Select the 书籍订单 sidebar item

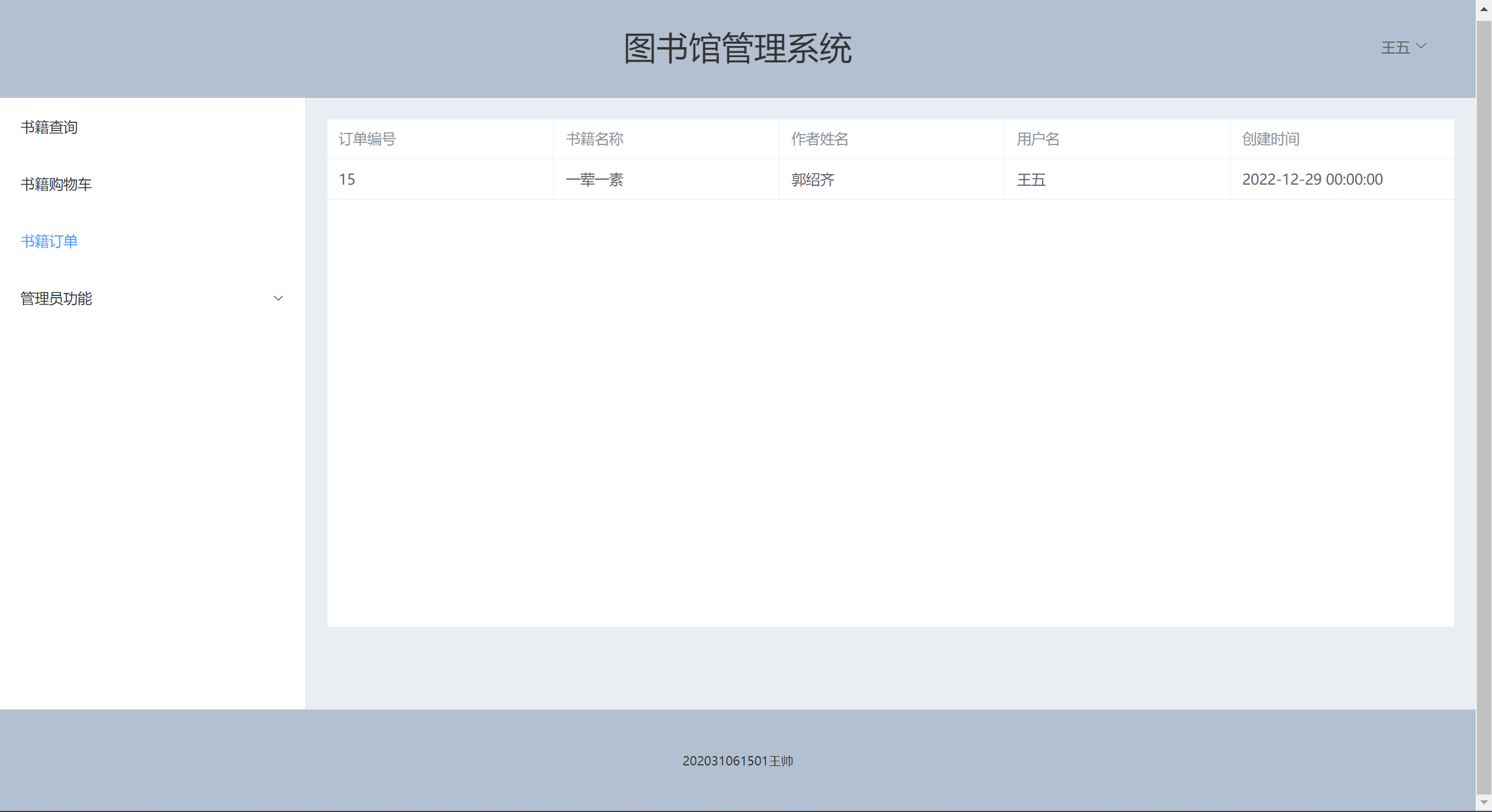pyautogui.click(x=50, y=241)
